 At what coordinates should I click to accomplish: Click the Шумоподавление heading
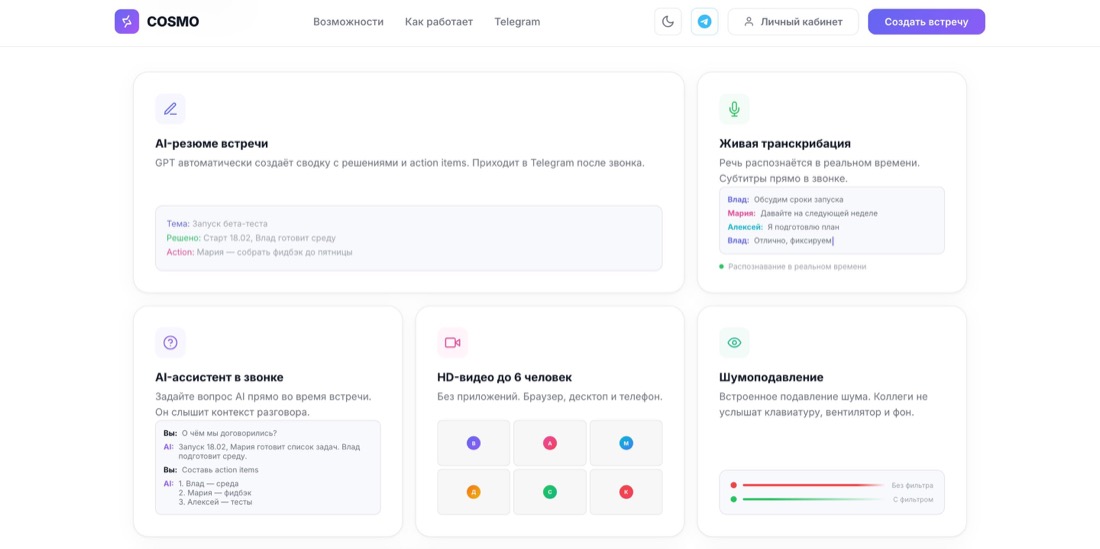pyautogui.click(x=771, y=377)
